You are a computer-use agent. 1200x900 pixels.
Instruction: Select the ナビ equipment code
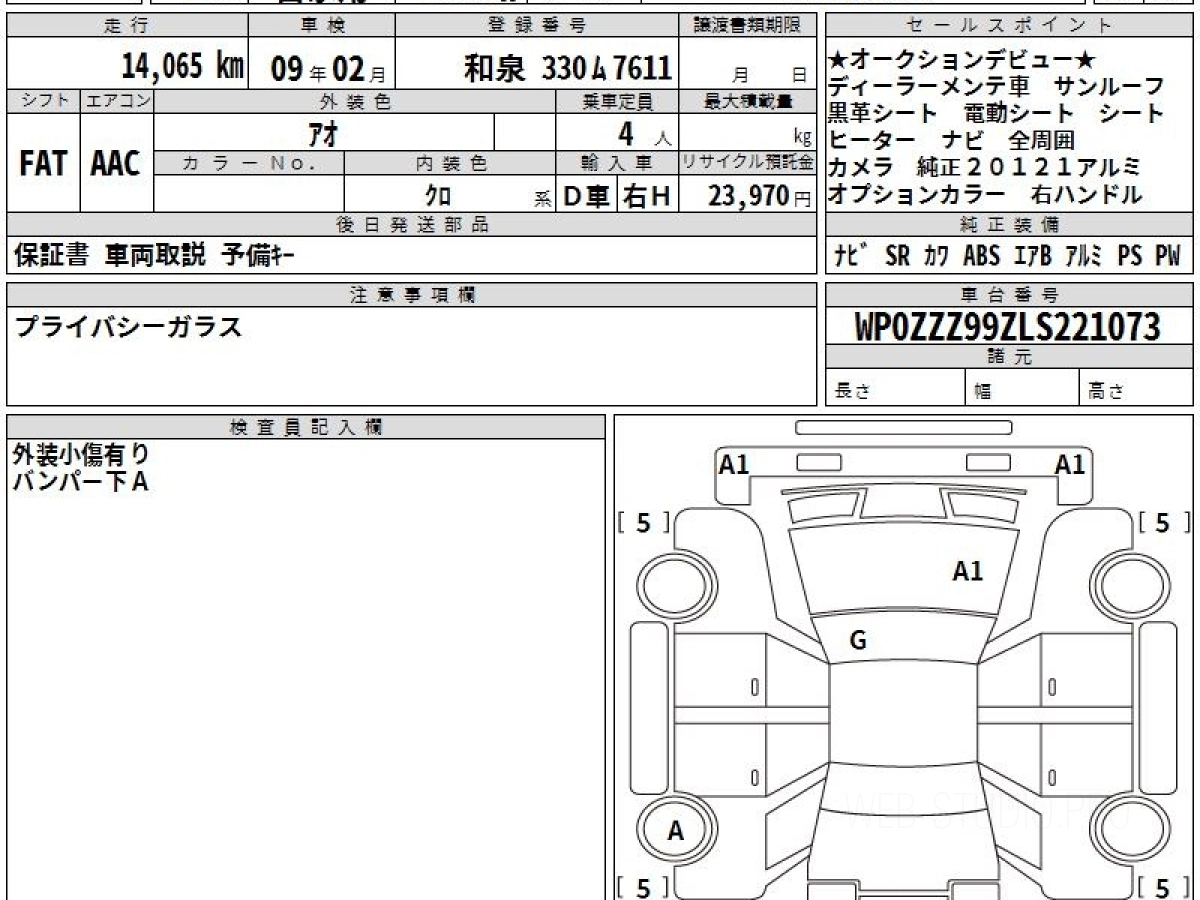(x=849, y=256)
